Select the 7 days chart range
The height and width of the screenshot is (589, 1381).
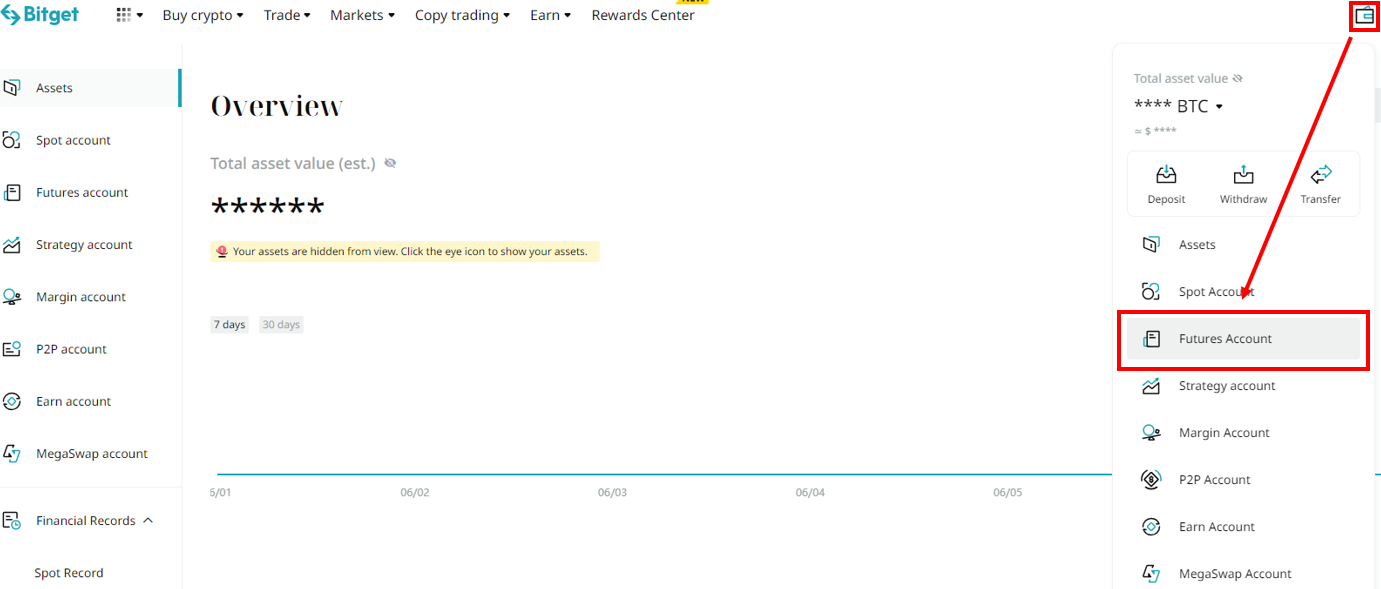click(x=229, y=325)
